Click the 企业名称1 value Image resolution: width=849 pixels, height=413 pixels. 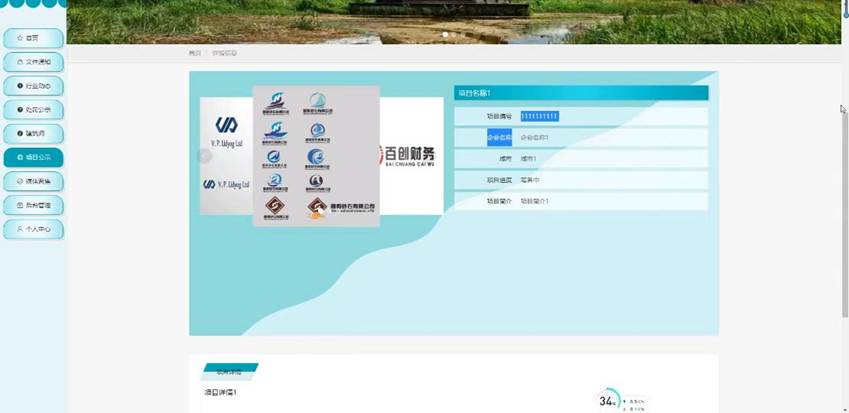534,137
